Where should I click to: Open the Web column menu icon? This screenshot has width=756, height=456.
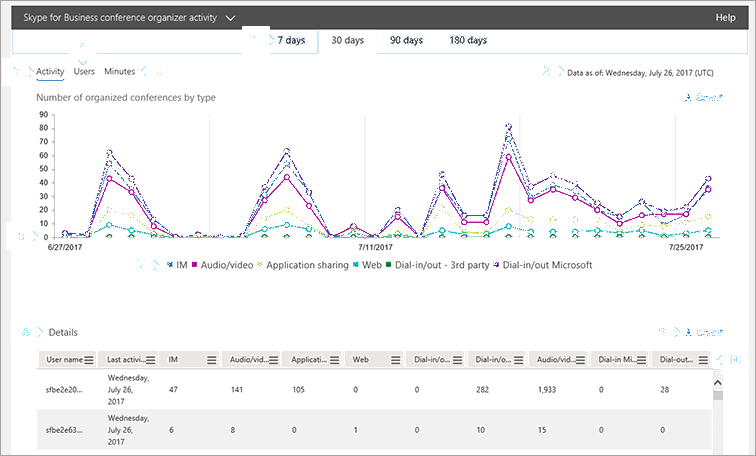pos(395,360)
